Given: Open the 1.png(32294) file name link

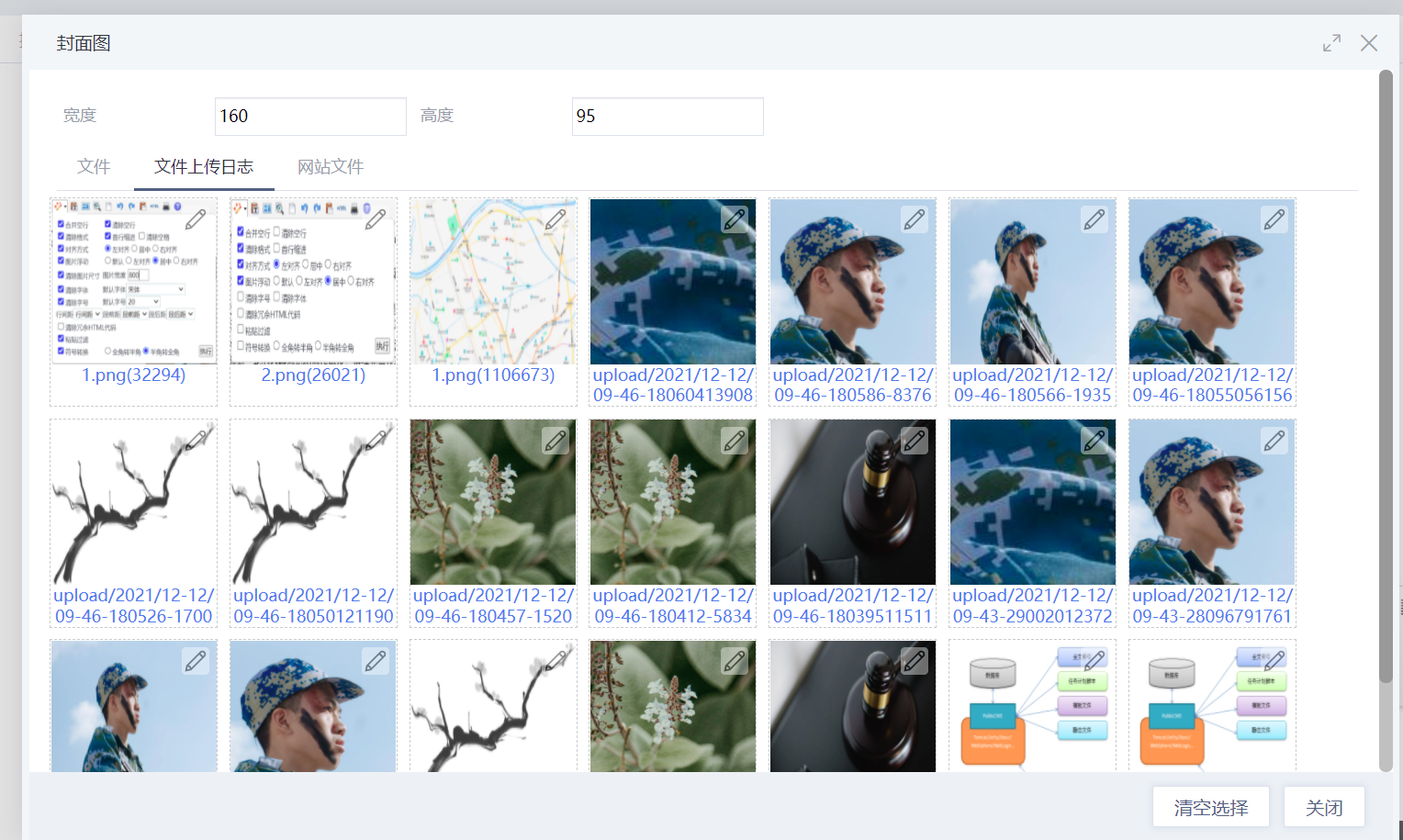Looking at the screenshot, I should point(134,375).
